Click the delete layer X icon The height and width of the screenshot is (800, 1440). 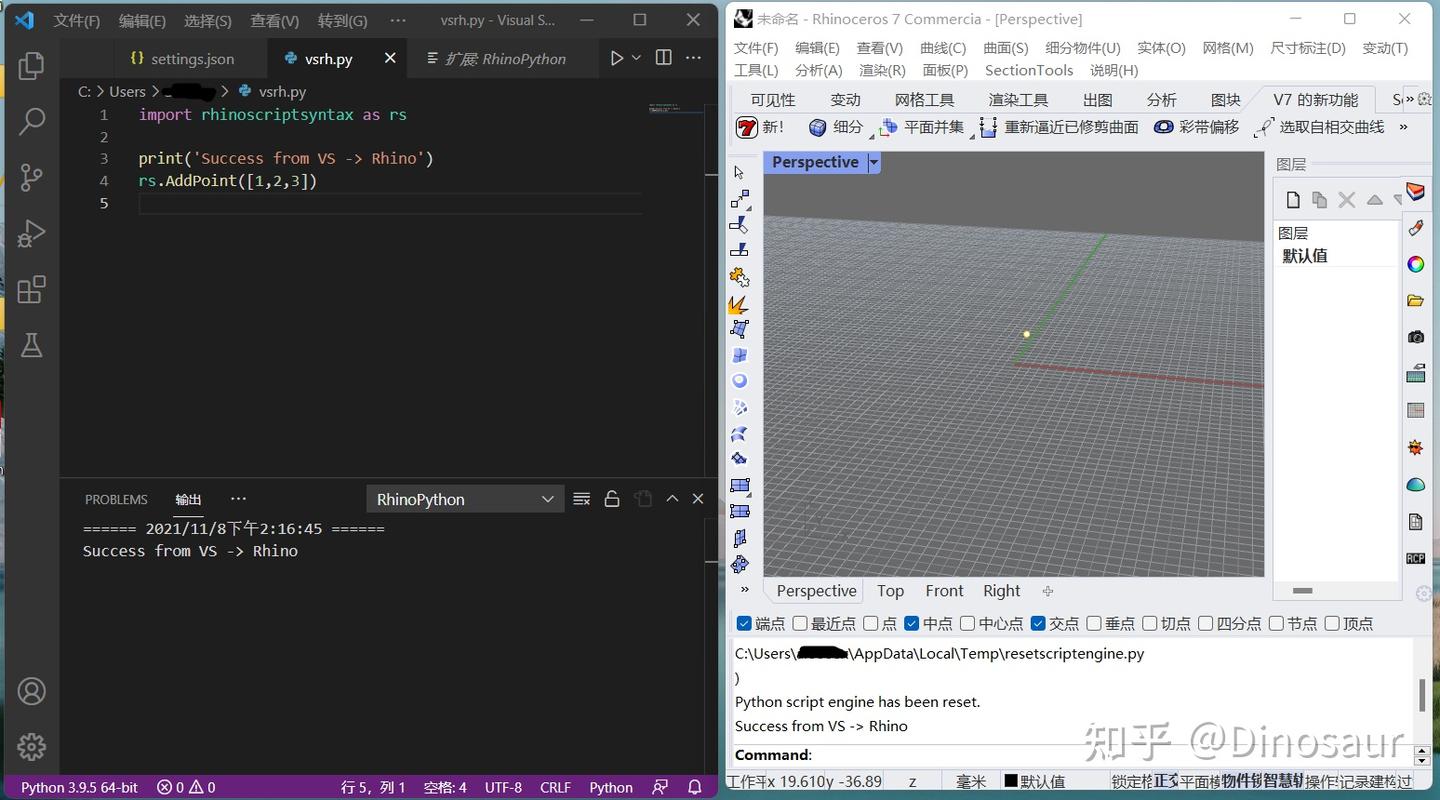[1346, 199]
